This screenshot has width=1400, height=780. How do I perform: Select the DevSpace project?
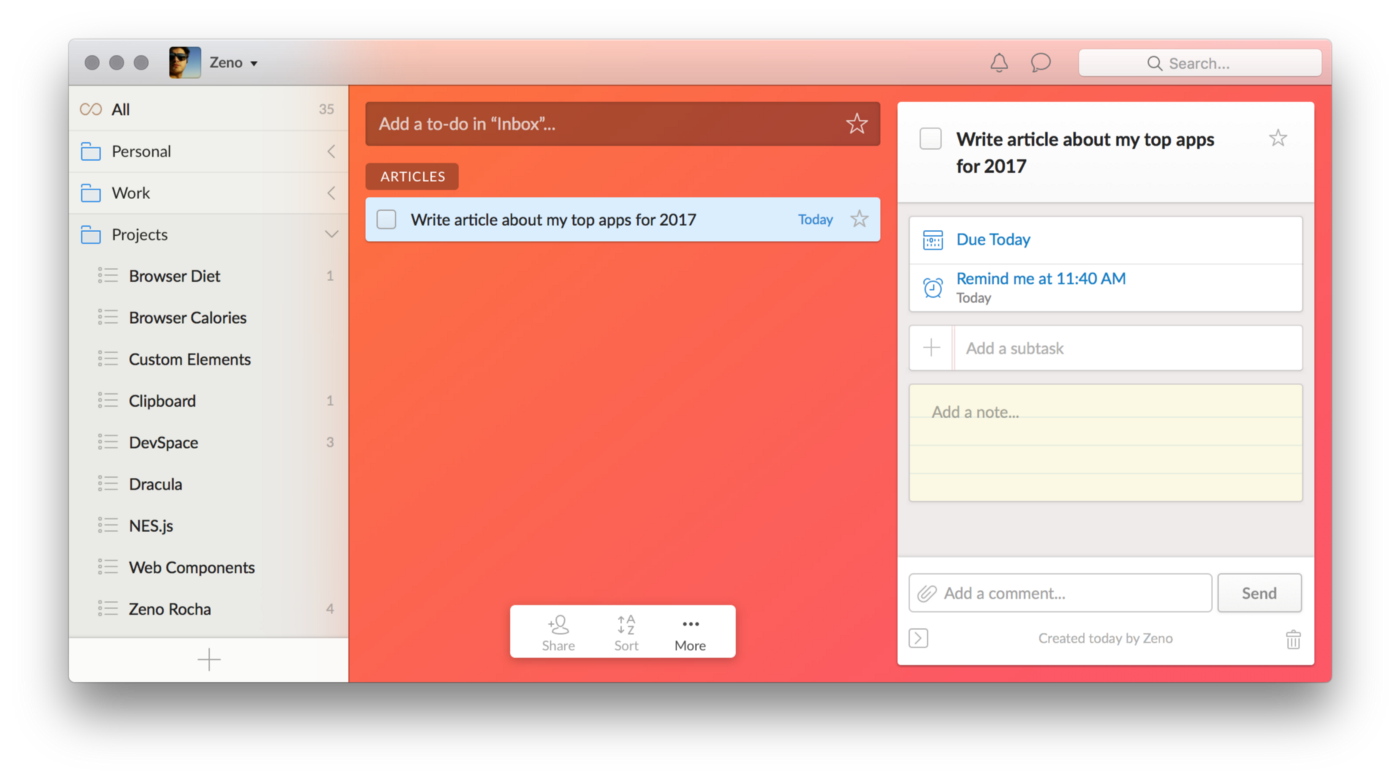pos(163,442)
